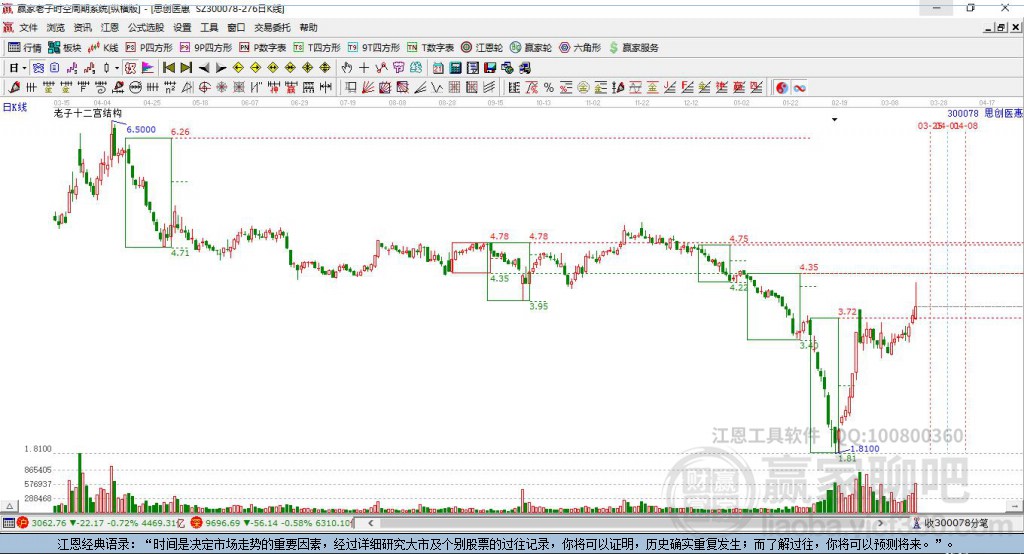Click the red floppy save icon
Image resolution: width=1024 pixels, height=554 pixels.
click(x=490, y=68)
